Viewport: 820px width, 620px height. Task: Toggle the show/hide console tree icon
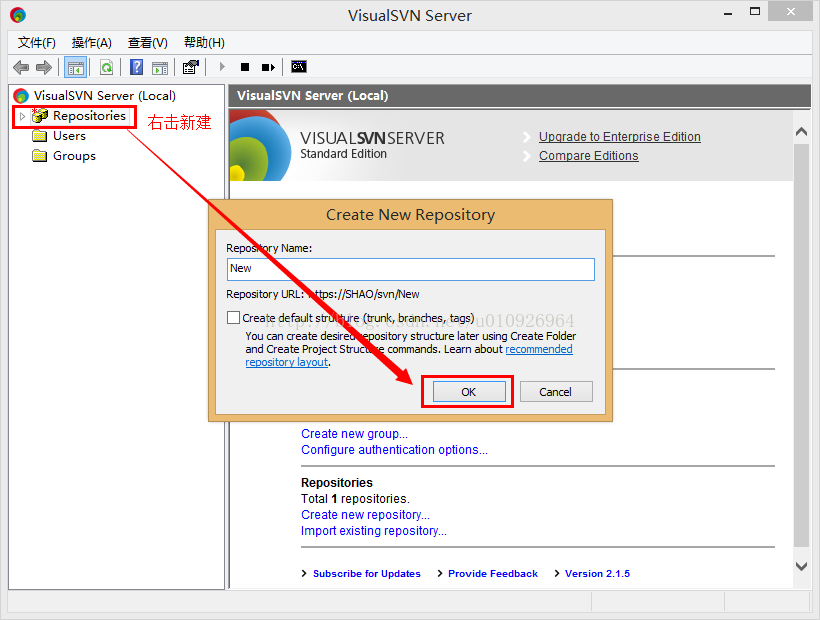coord(75,67)
